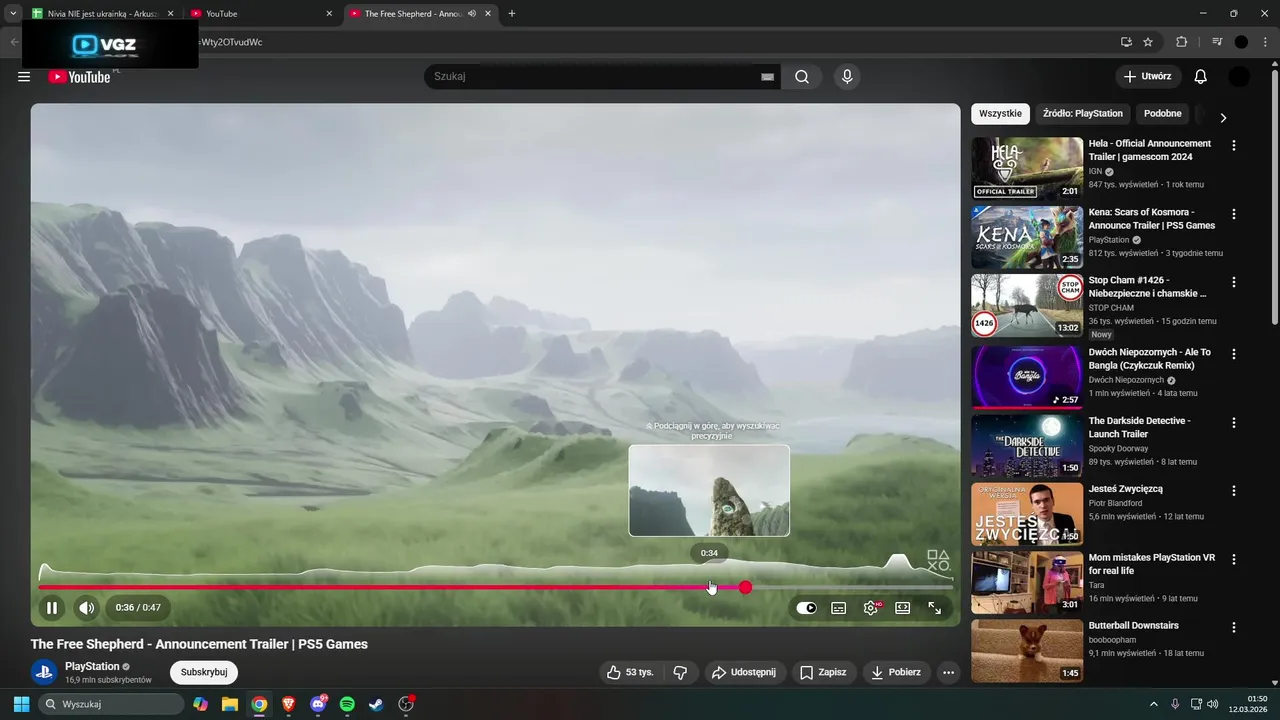This screenshot has height=720, width=1280.
Task: Open Steam from the taskbar
Action: coord(376,704)
